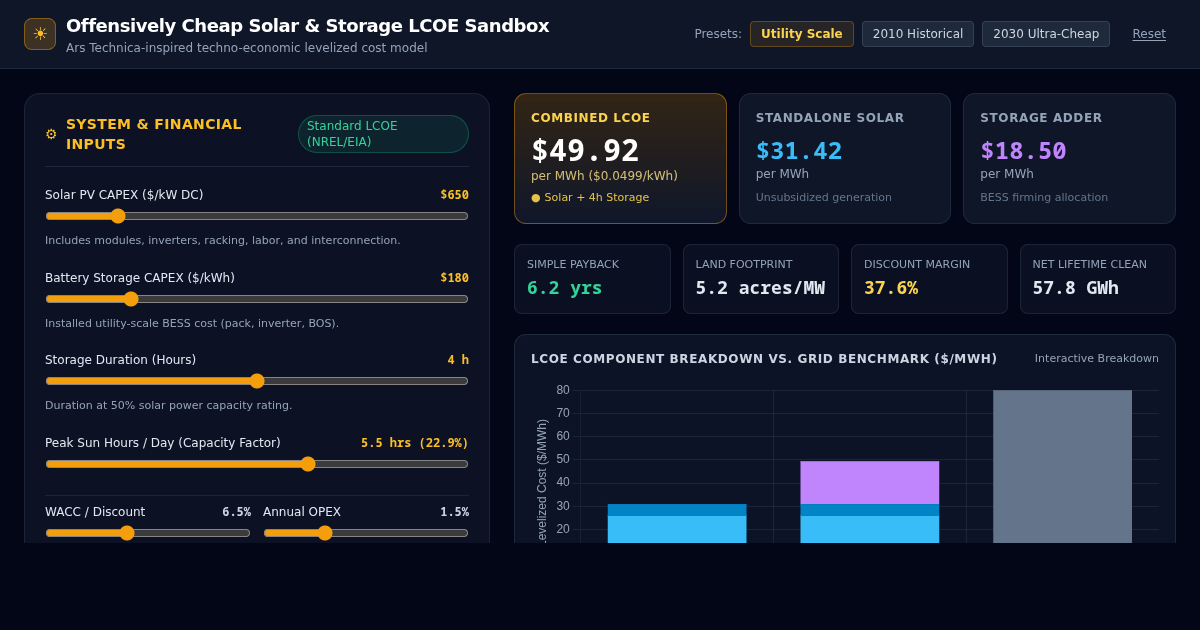Click the Interactive Breakdown label
The width and height of the screenshot is (1200, 630).
(x=1097, y=359)
